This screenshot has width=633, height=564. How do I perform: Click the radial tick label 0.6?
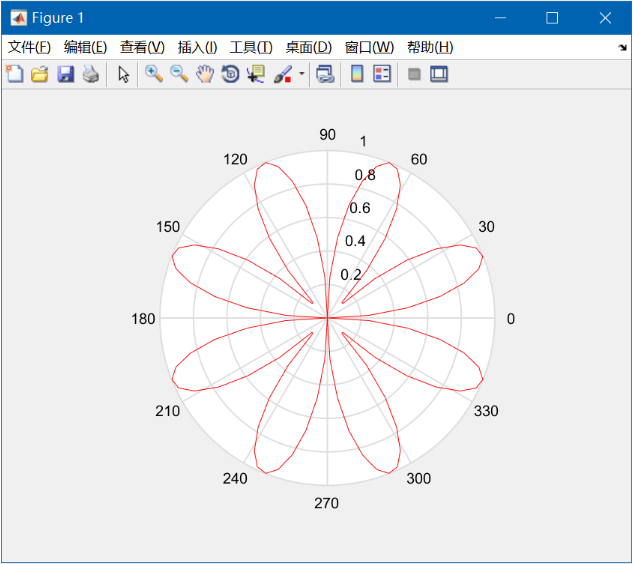pyautogui.click(x=360, y=208)
